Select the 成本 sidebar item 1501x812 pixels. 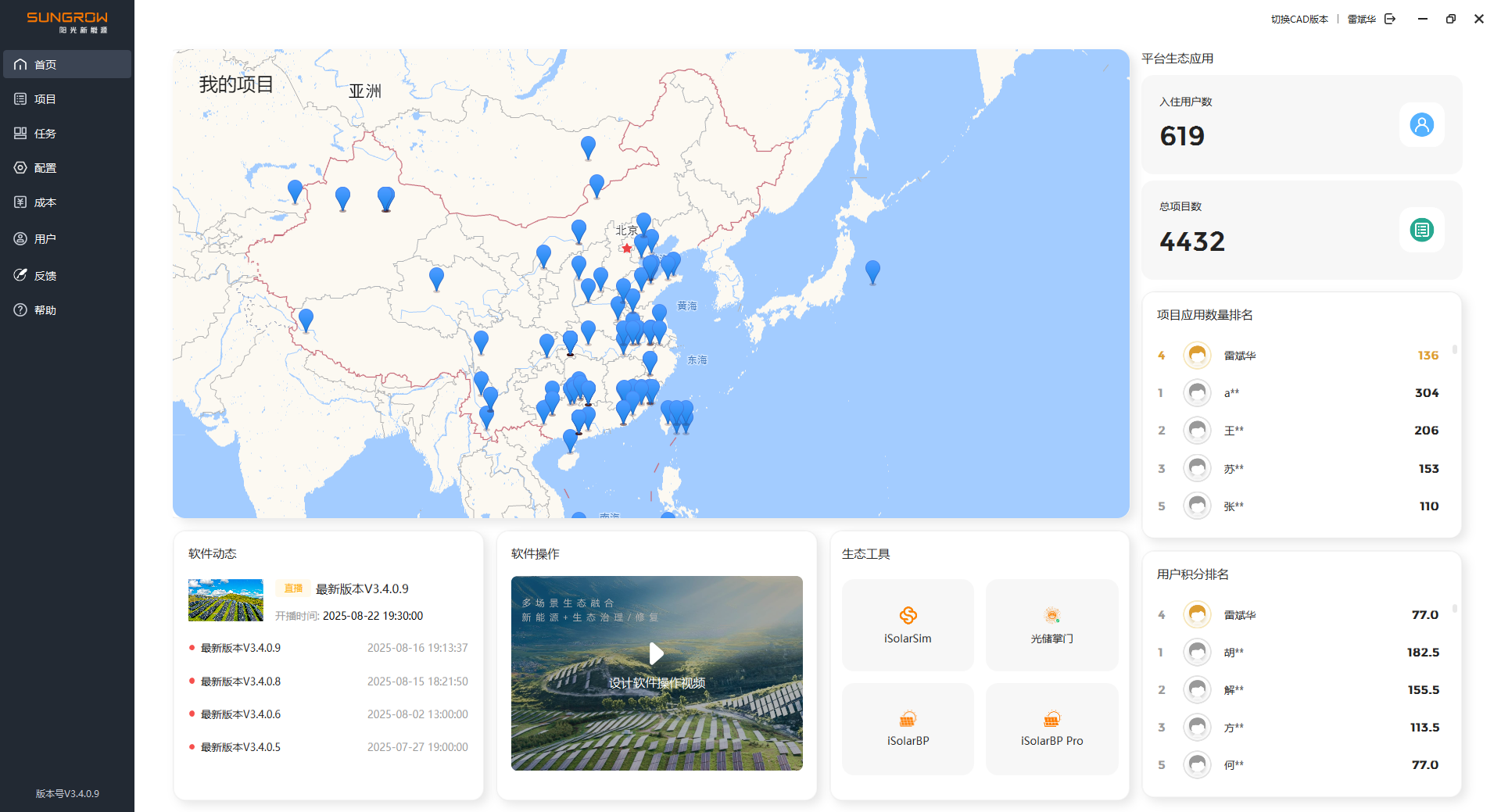[x=45, y=202]
